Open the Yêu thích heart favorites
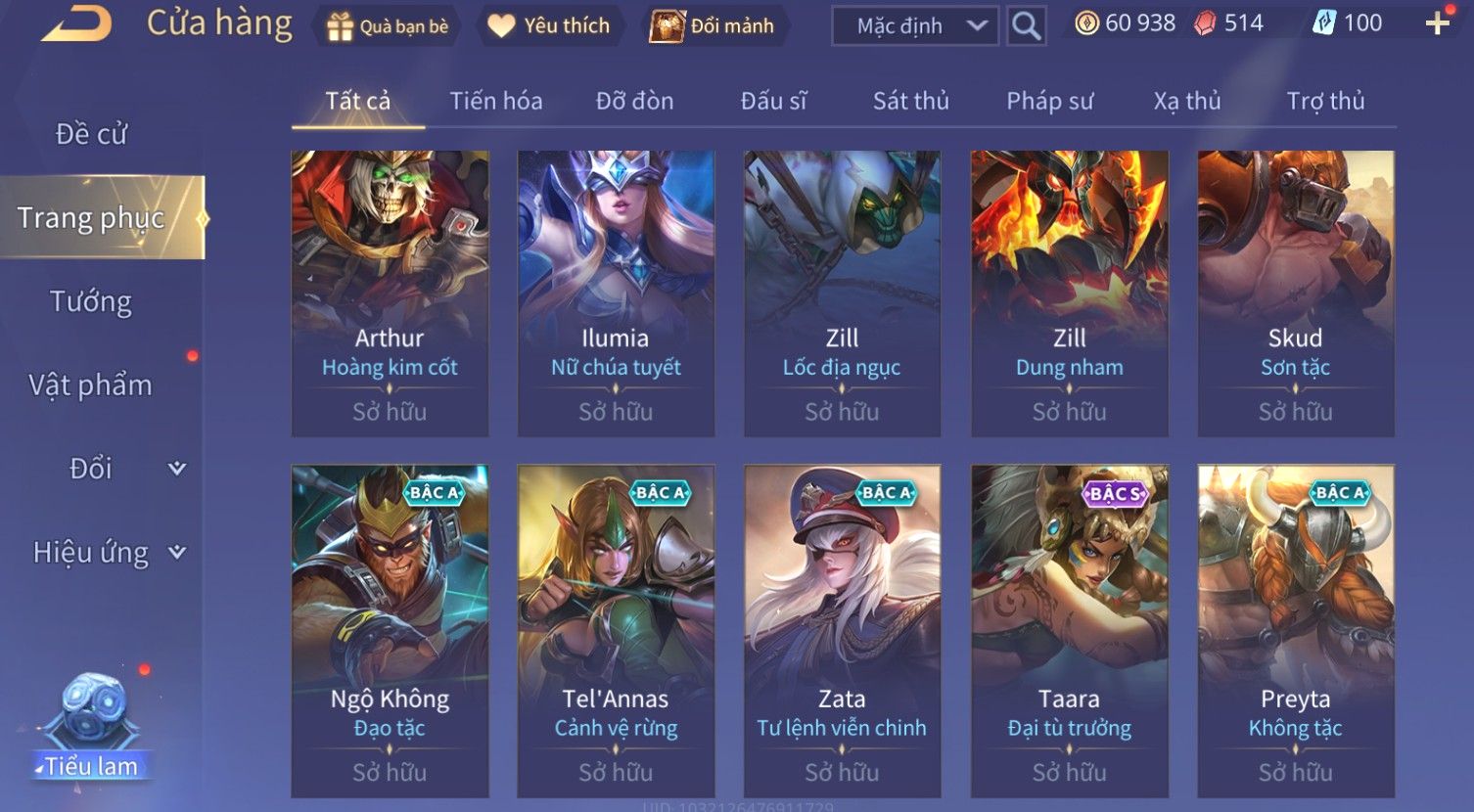 501,26
